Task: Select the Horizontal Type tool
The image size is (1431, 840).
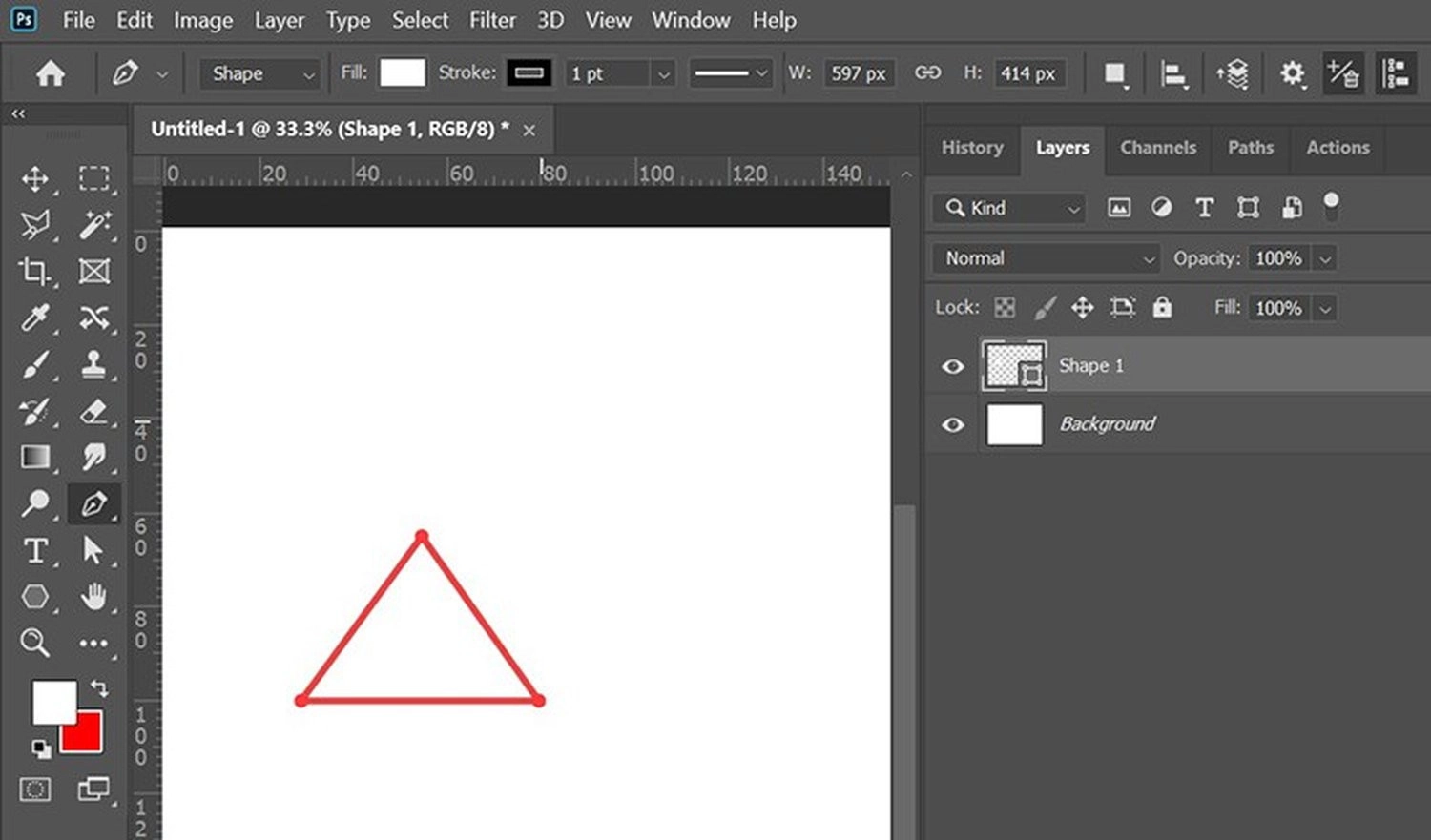Action: 35,550
